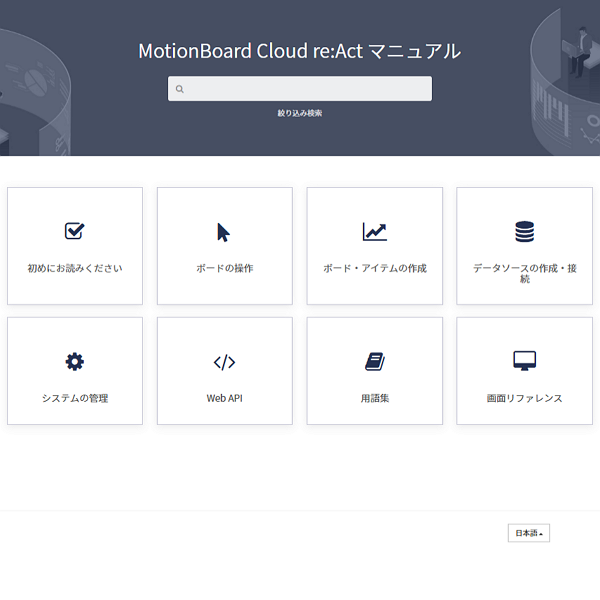The width and height of the screenshot is (600, 600).
Task: Click the book icon for 用語集
Action: click(375, 362)
